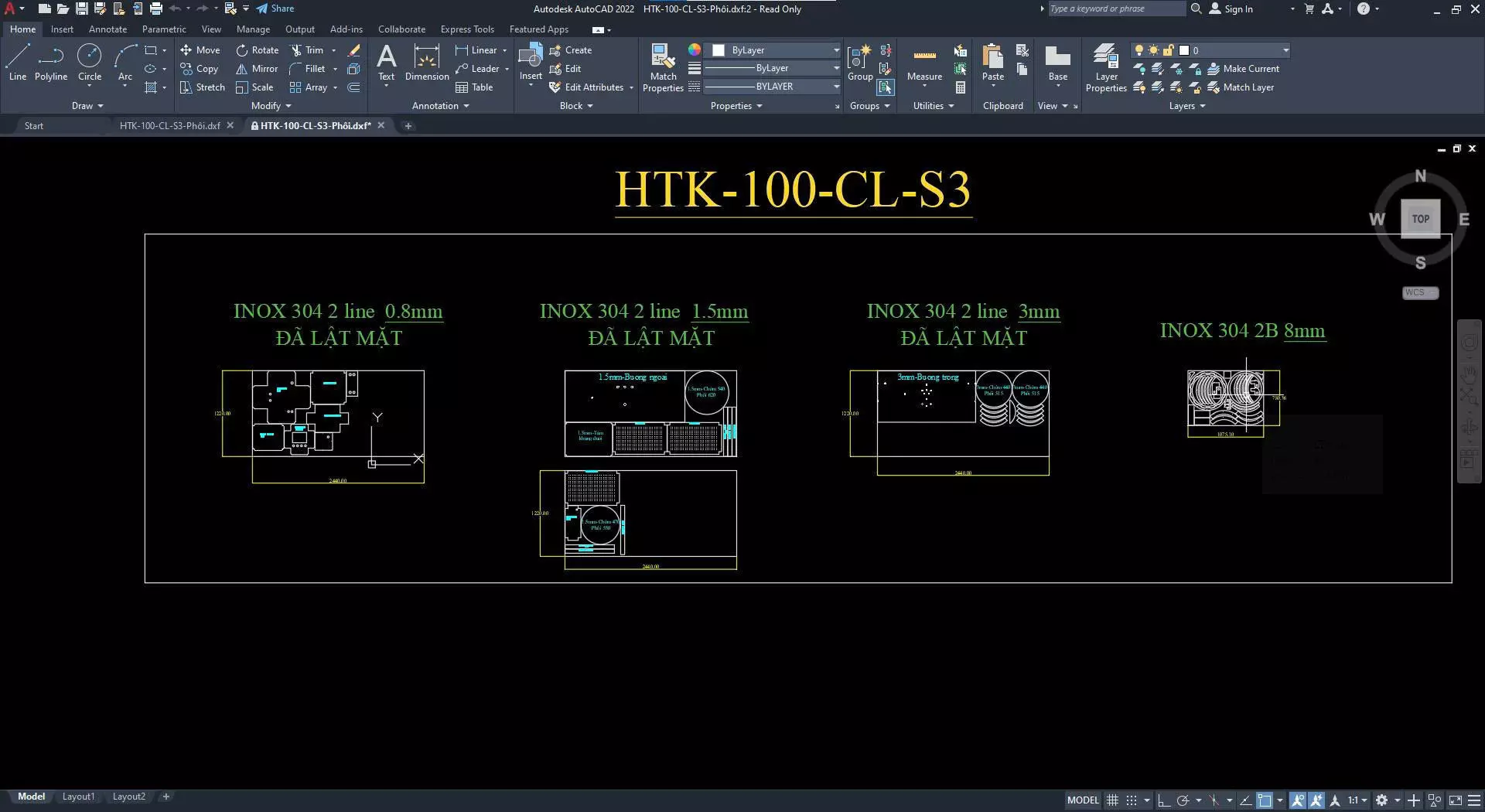Open the Parametric ribbon tab
Image resolution: width=1485 pixels, height=812 pixels.
(x=164, y=29)
